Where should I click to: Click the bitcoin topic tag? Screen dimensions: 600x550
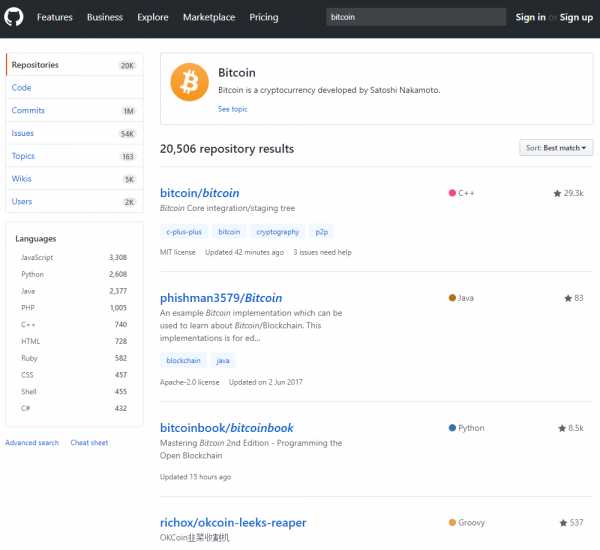point(229,232)
